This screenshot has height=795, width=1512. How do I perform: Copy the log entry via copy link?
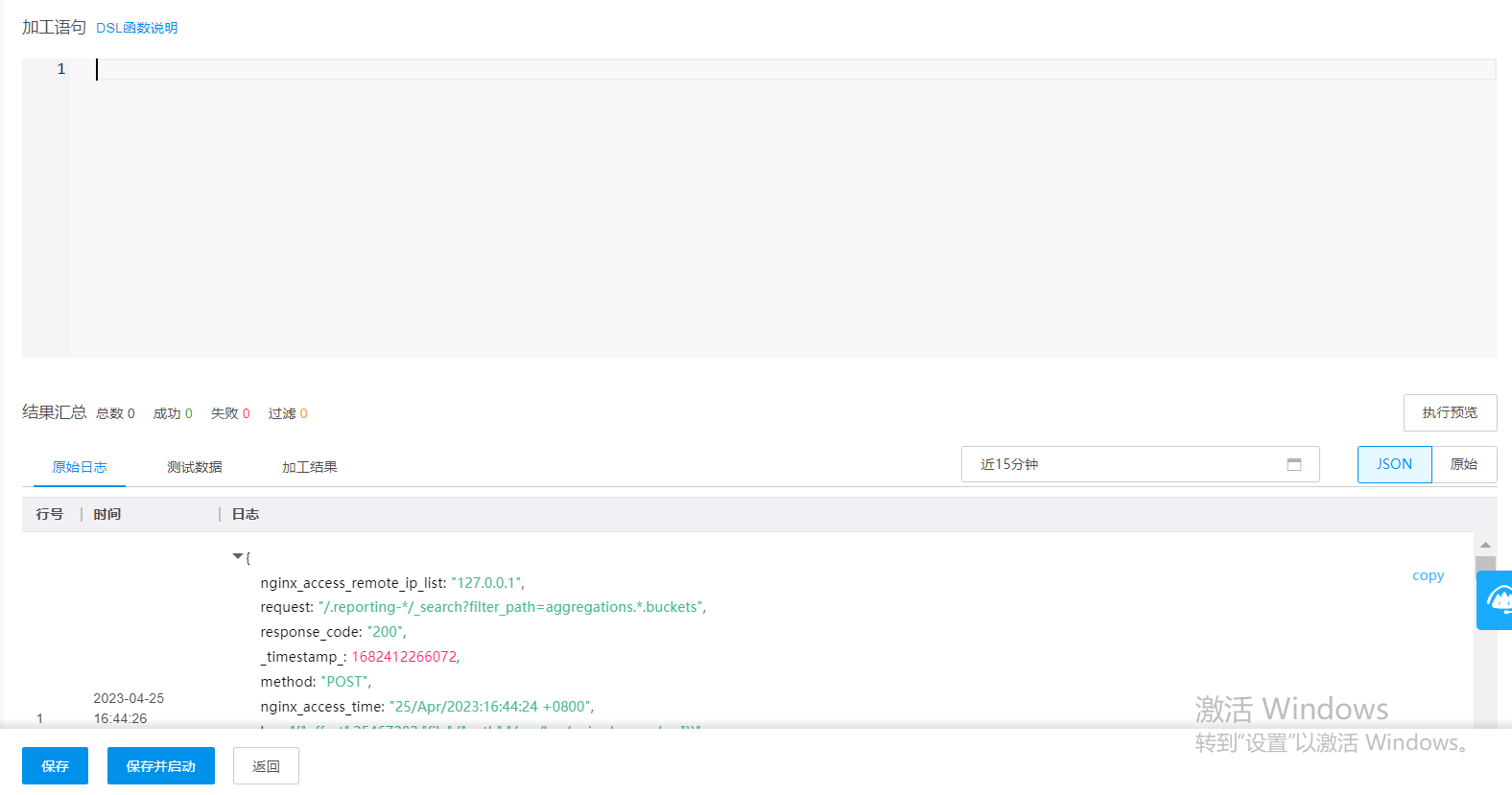click(x=1428, y=575)
